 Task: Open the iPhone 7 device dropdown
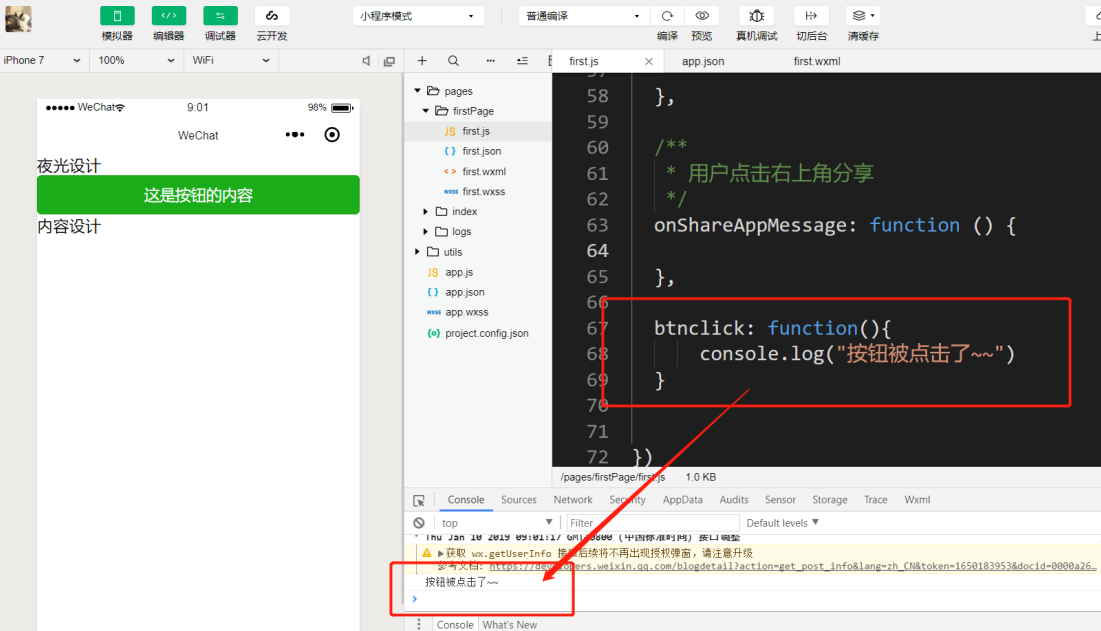(42, 60)
